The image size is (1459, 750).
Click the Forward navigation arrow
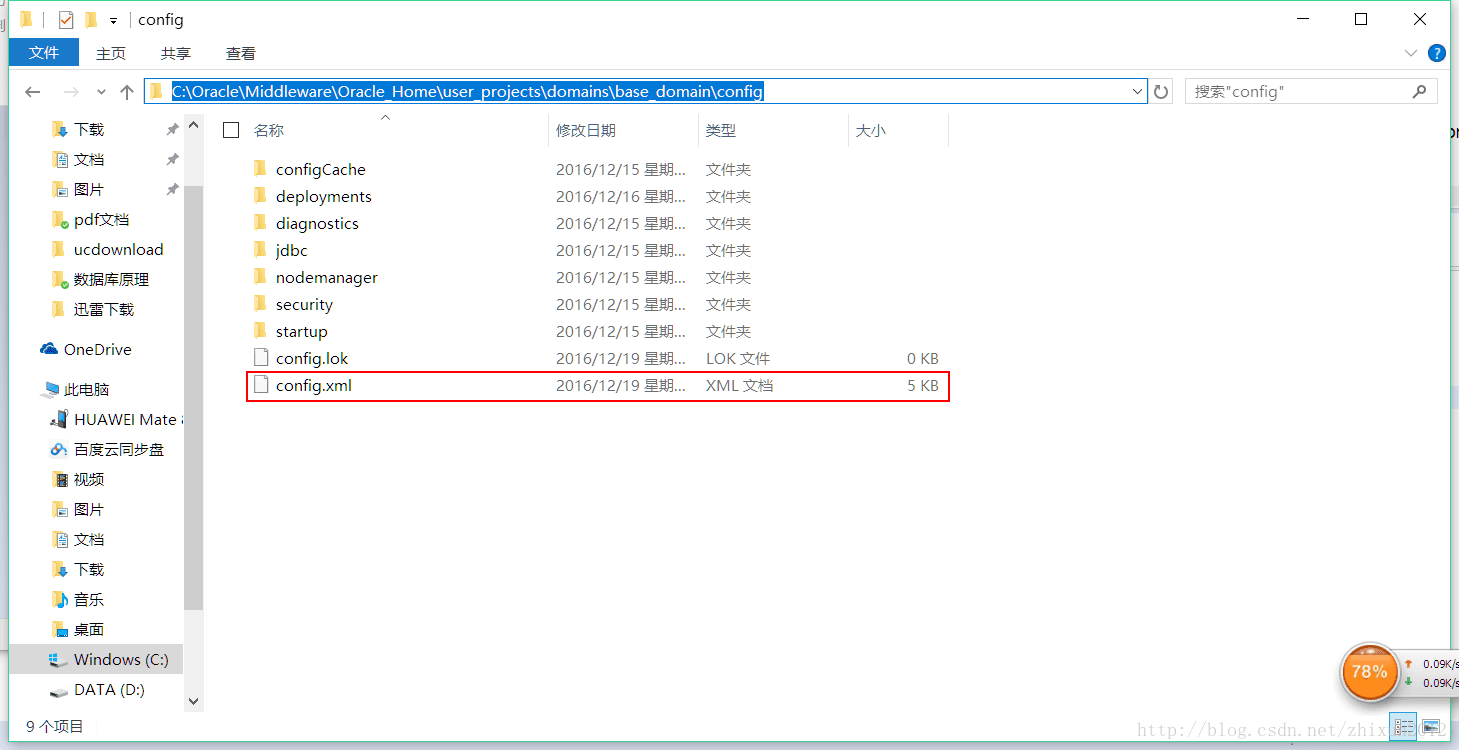point(71,92)
